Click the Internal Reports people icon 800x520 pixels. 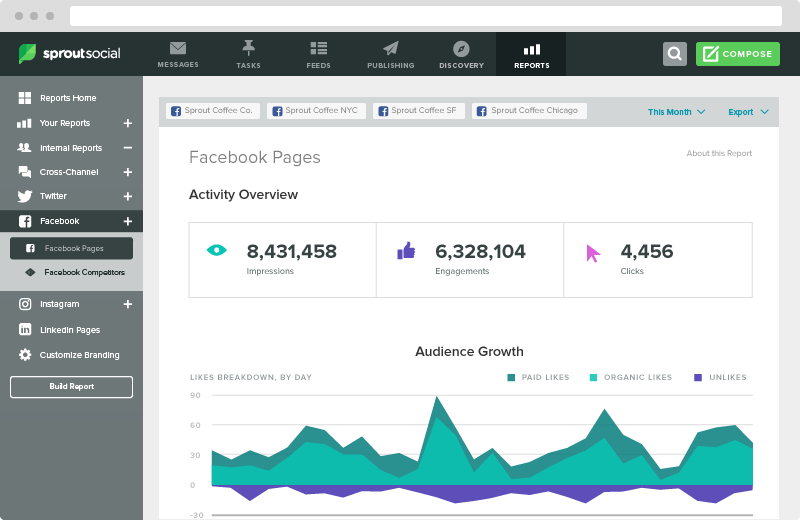[24, 147]
